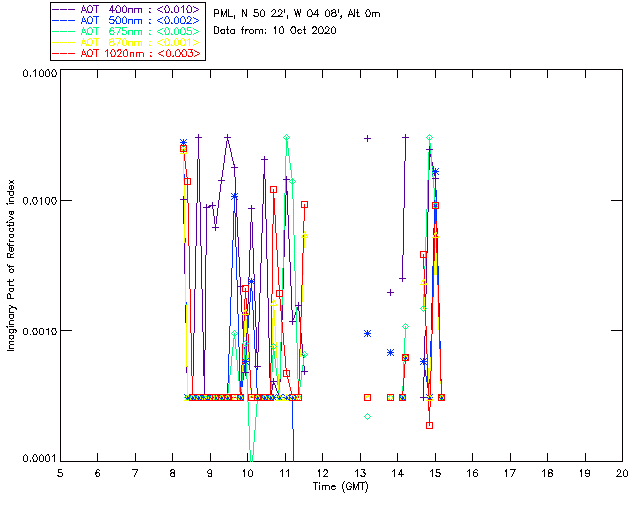640x512 pixels.
Task: Click the isolated purple plus at top near 13h
Action: coord(367,139)
